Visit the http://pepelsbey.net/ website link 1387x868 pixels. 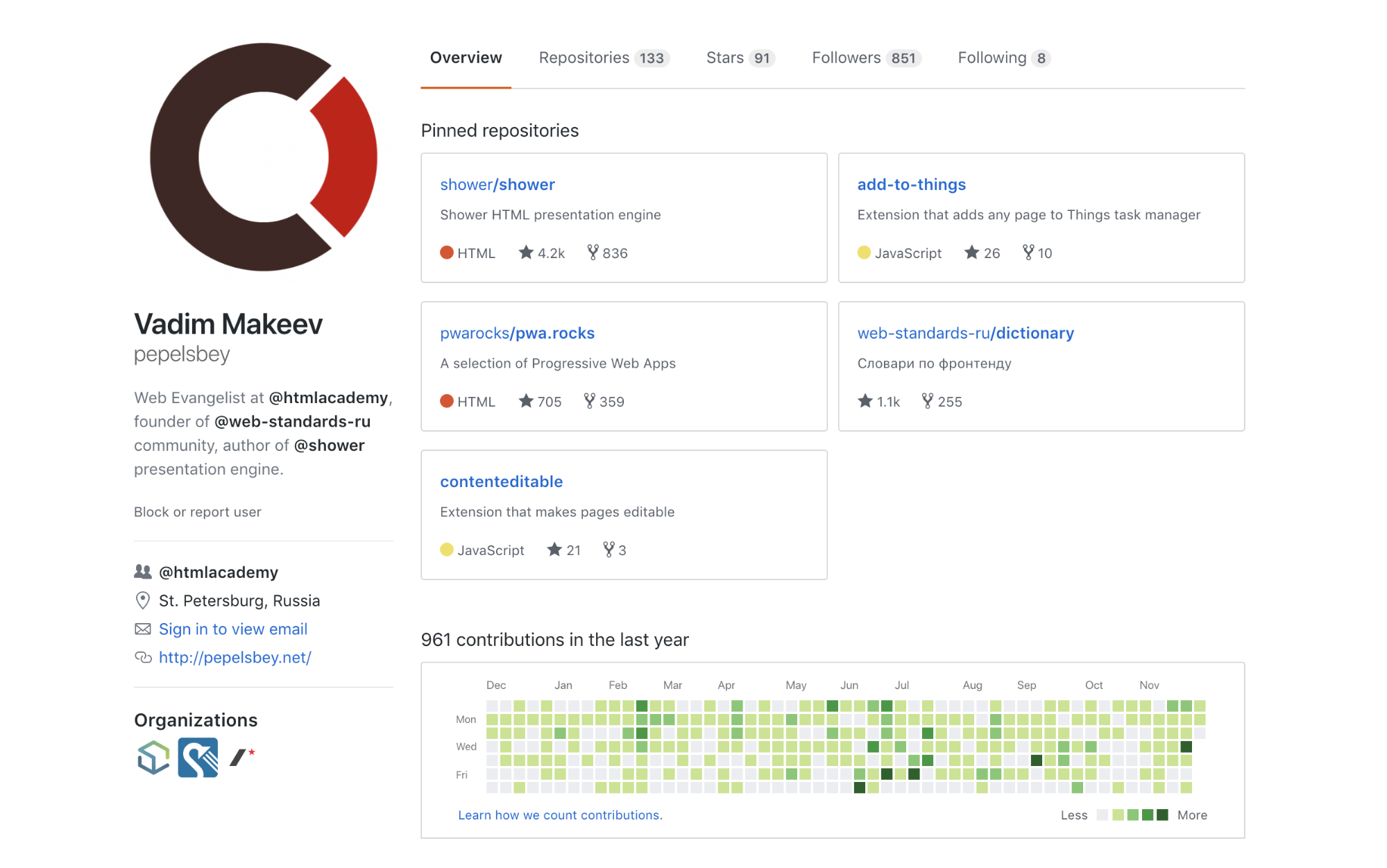[235, 657]
